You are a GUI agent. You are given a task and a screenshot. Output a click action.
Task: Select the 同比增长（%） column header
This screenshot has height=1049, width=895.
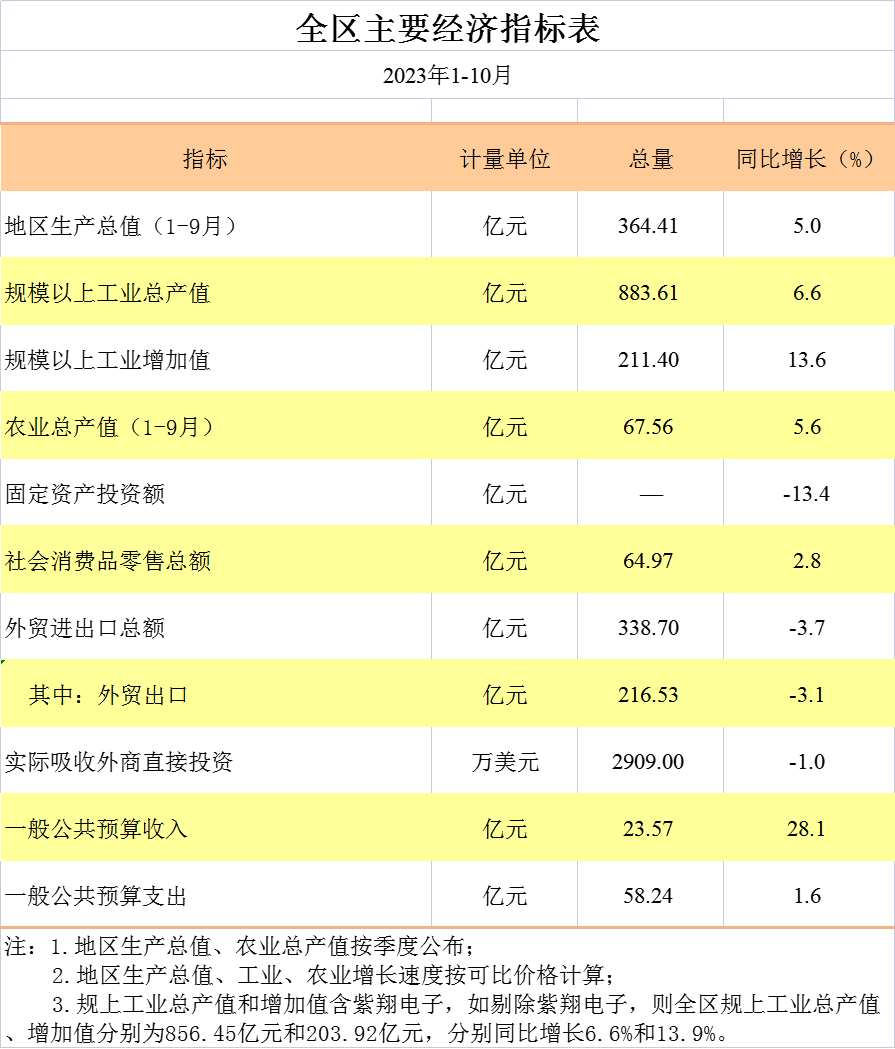(807, 159)
